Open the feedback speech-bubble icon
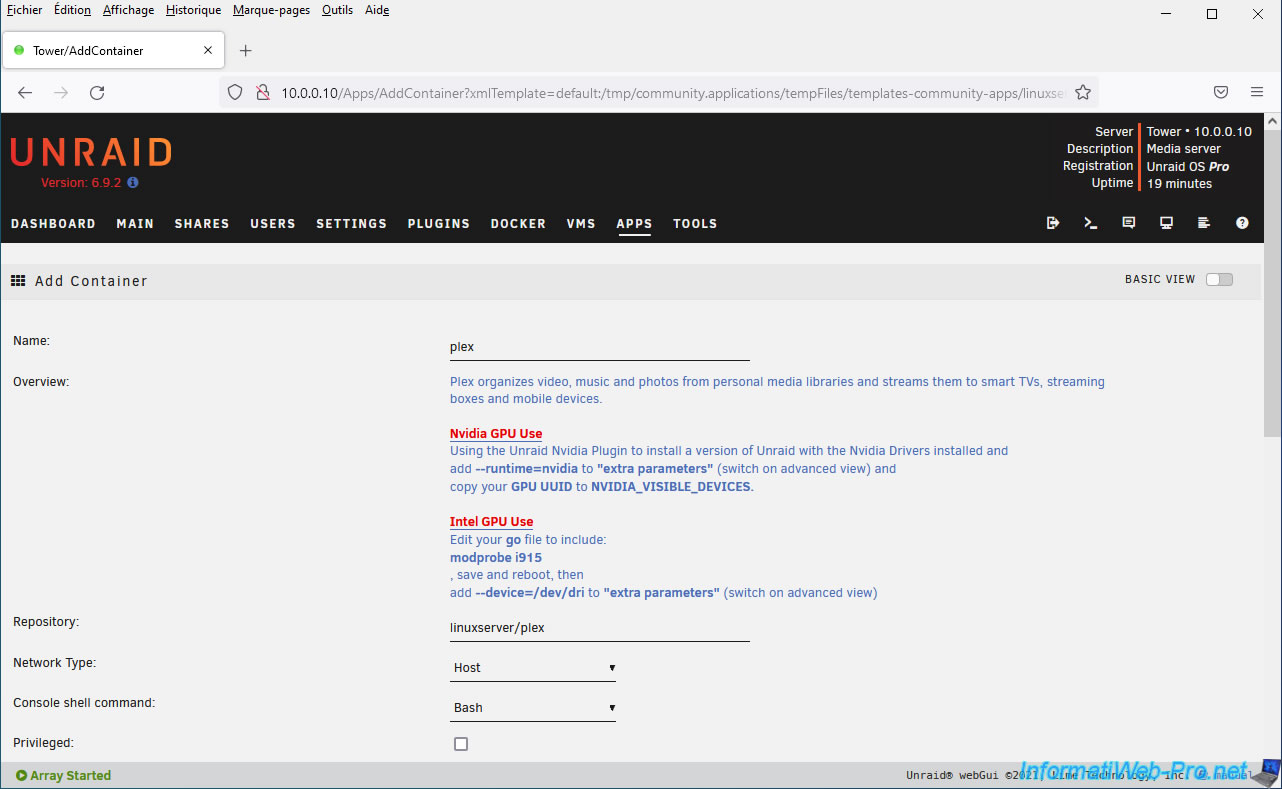 coord(1128,223)
